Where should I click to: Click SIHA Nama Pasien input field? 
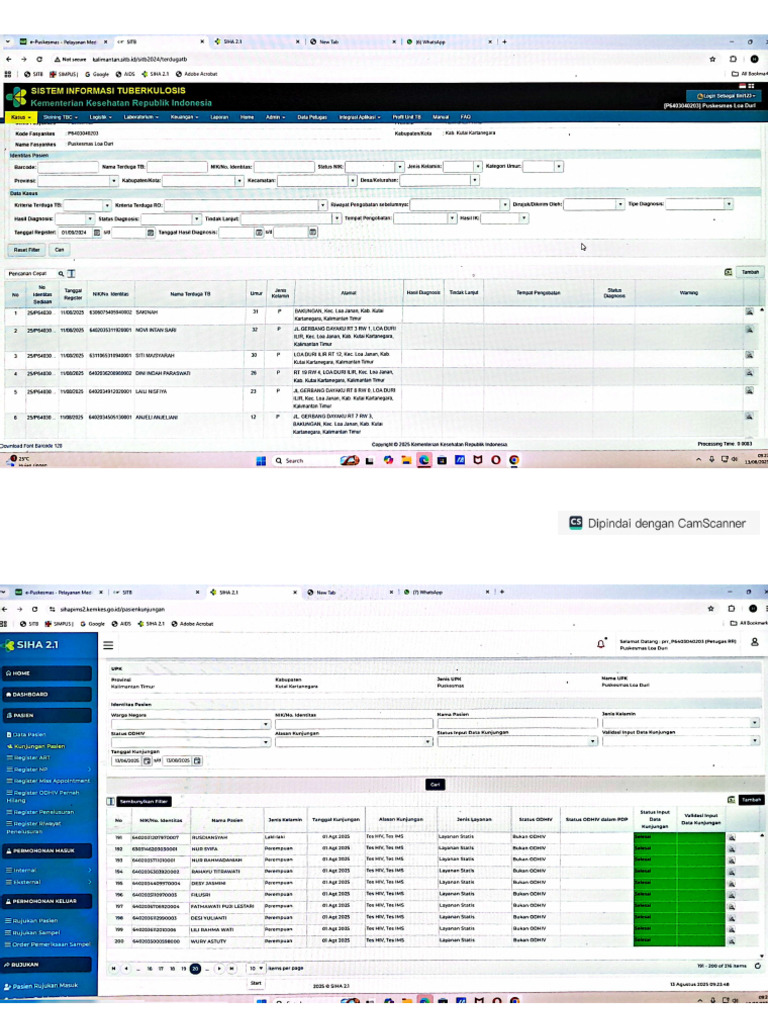click(x=517, y=724)
